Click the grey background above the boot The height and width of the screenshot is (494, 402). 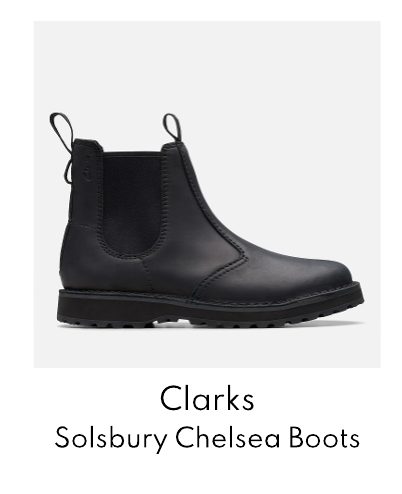(207, 65)
